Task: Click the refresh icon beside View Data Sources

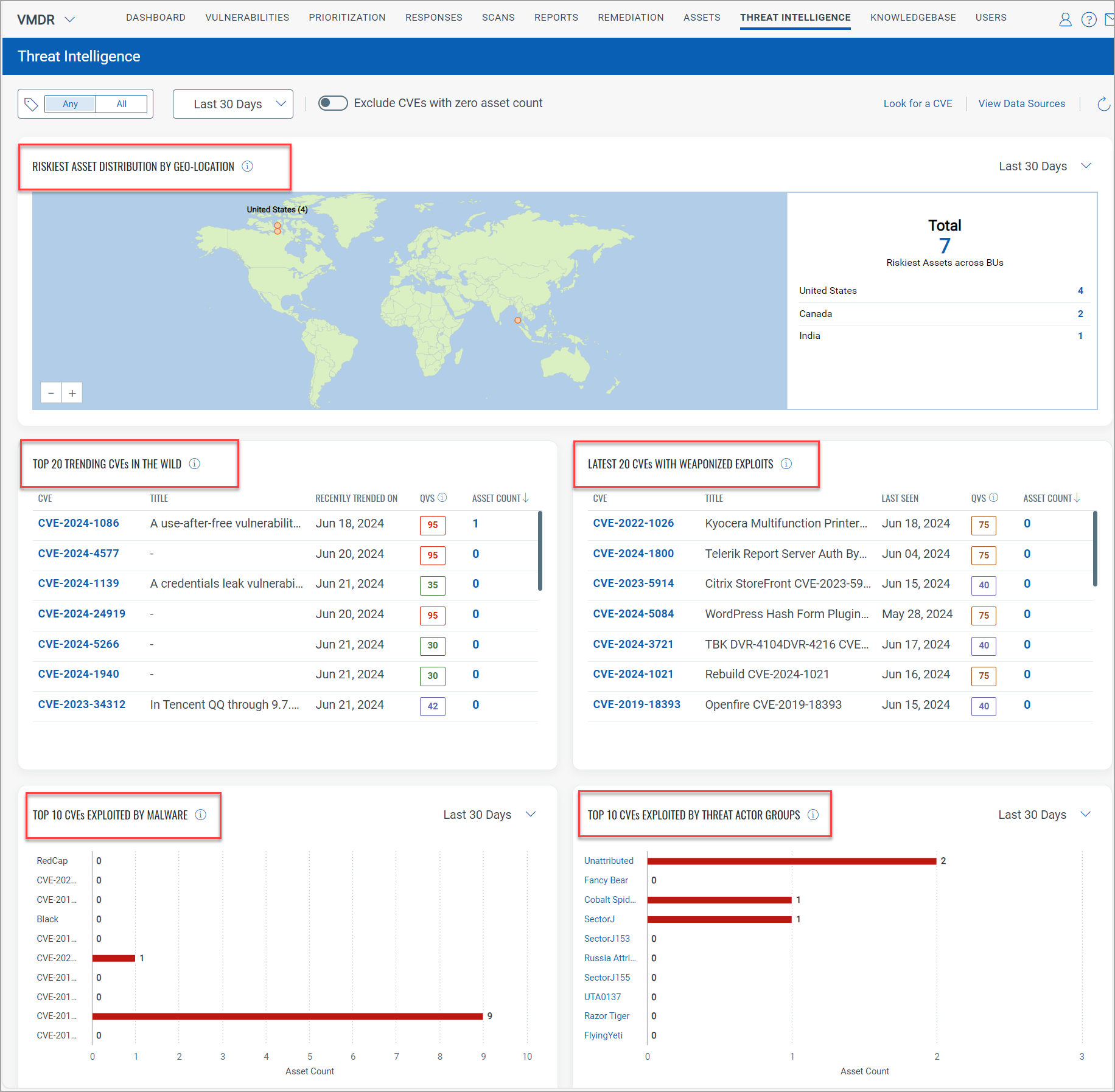Action: click(1103, 104)
